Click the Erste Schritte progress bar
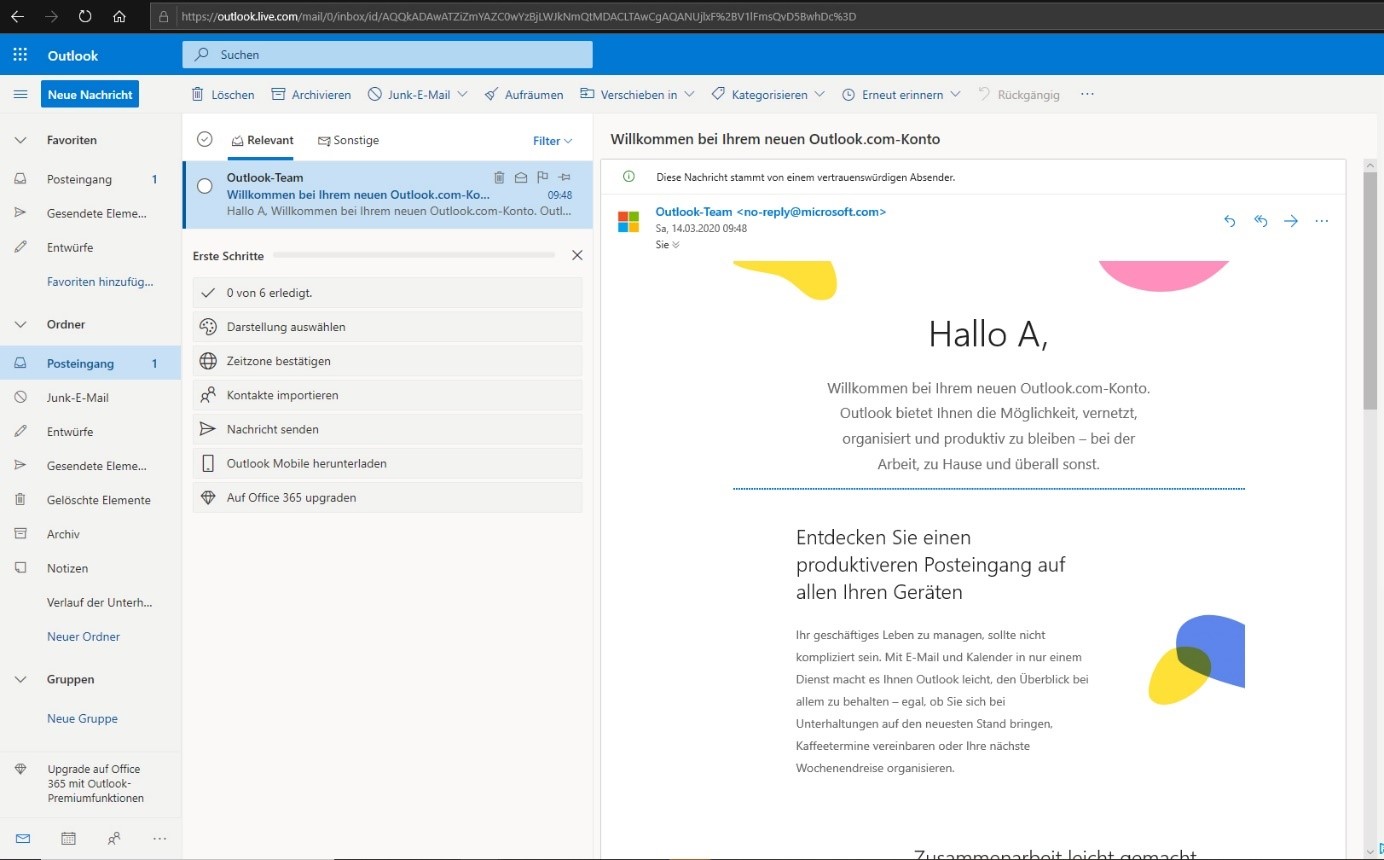This screenshot has width=1384, height=860. pos(414,256)
